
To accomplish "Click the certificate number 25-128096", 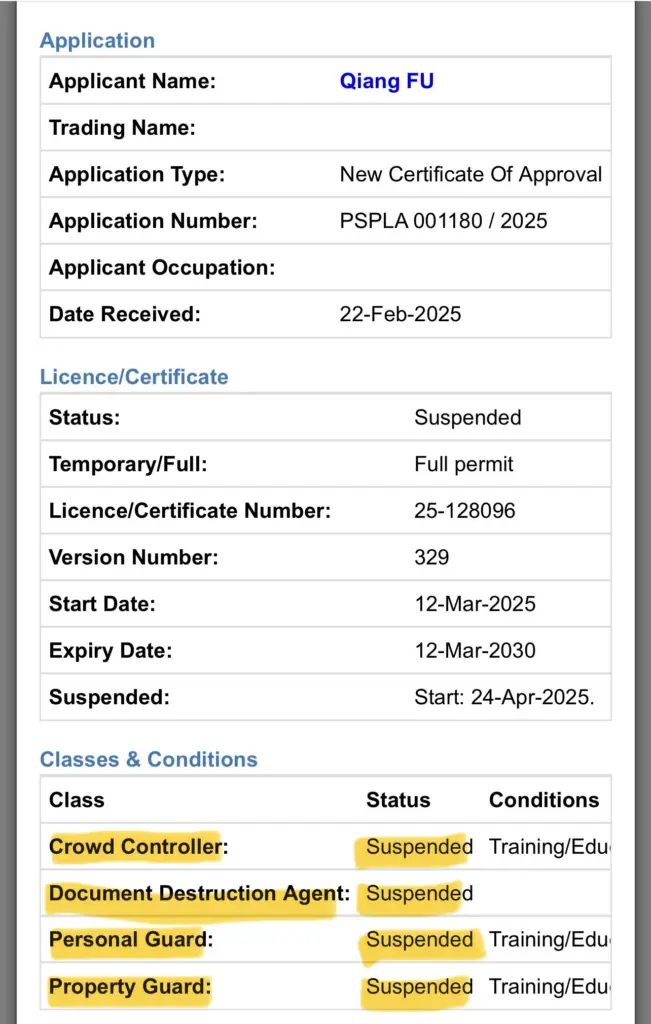I will [x=465, y=511].
